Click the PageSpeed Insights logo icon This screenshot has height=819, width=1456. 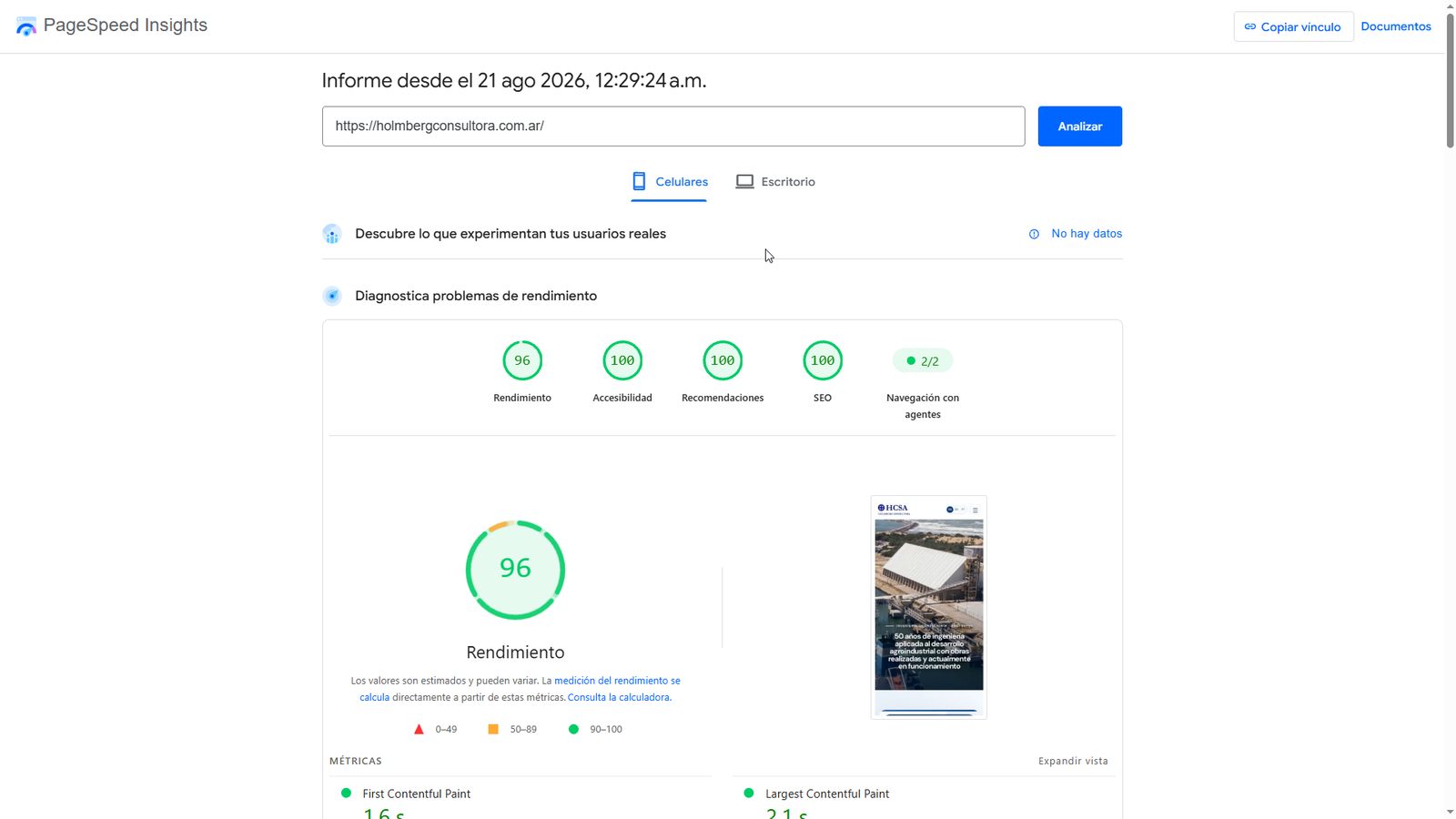point(26,26)
